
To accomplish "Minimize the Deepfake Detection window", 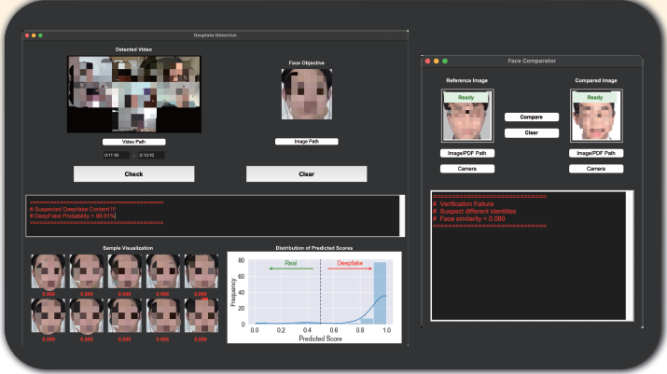I will pos(34,35).
